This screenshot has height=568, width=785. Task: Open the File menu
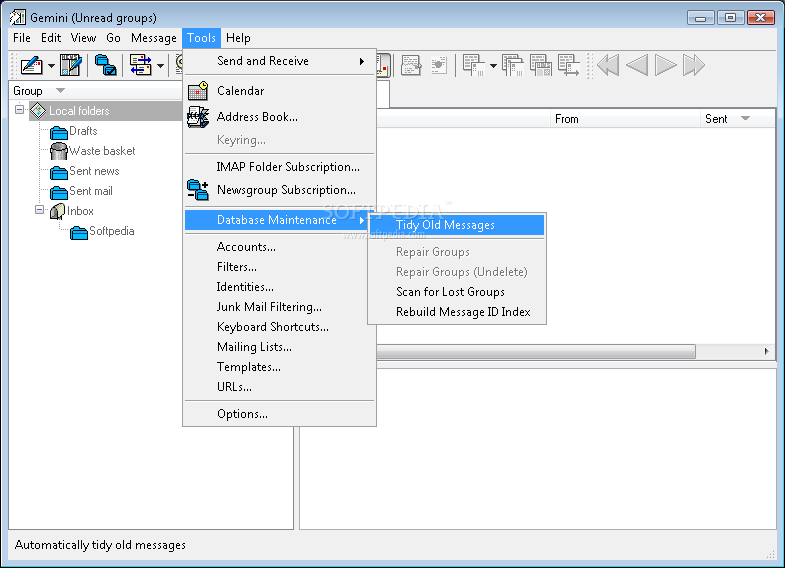[x=22, y=38]
